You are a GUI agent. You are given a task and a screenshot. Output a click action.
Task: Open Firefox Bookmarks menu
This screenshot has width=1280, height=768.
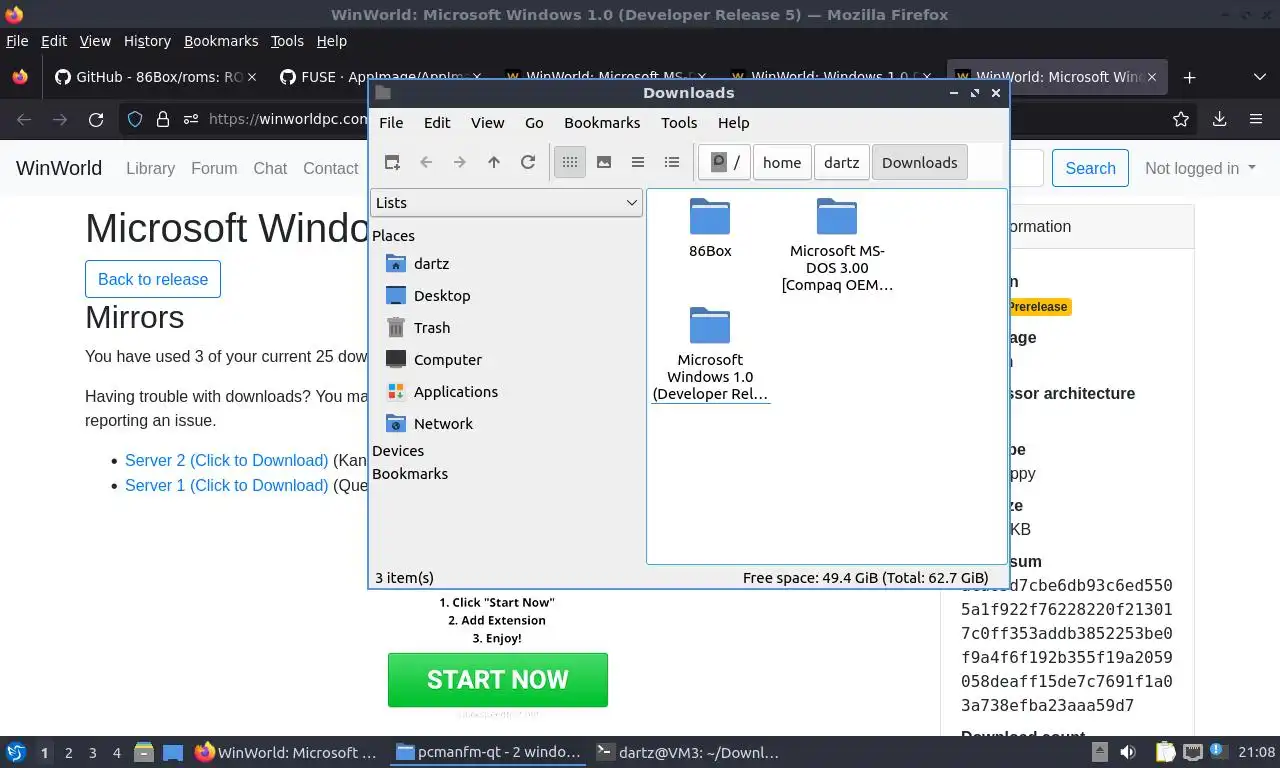[221, 41]
